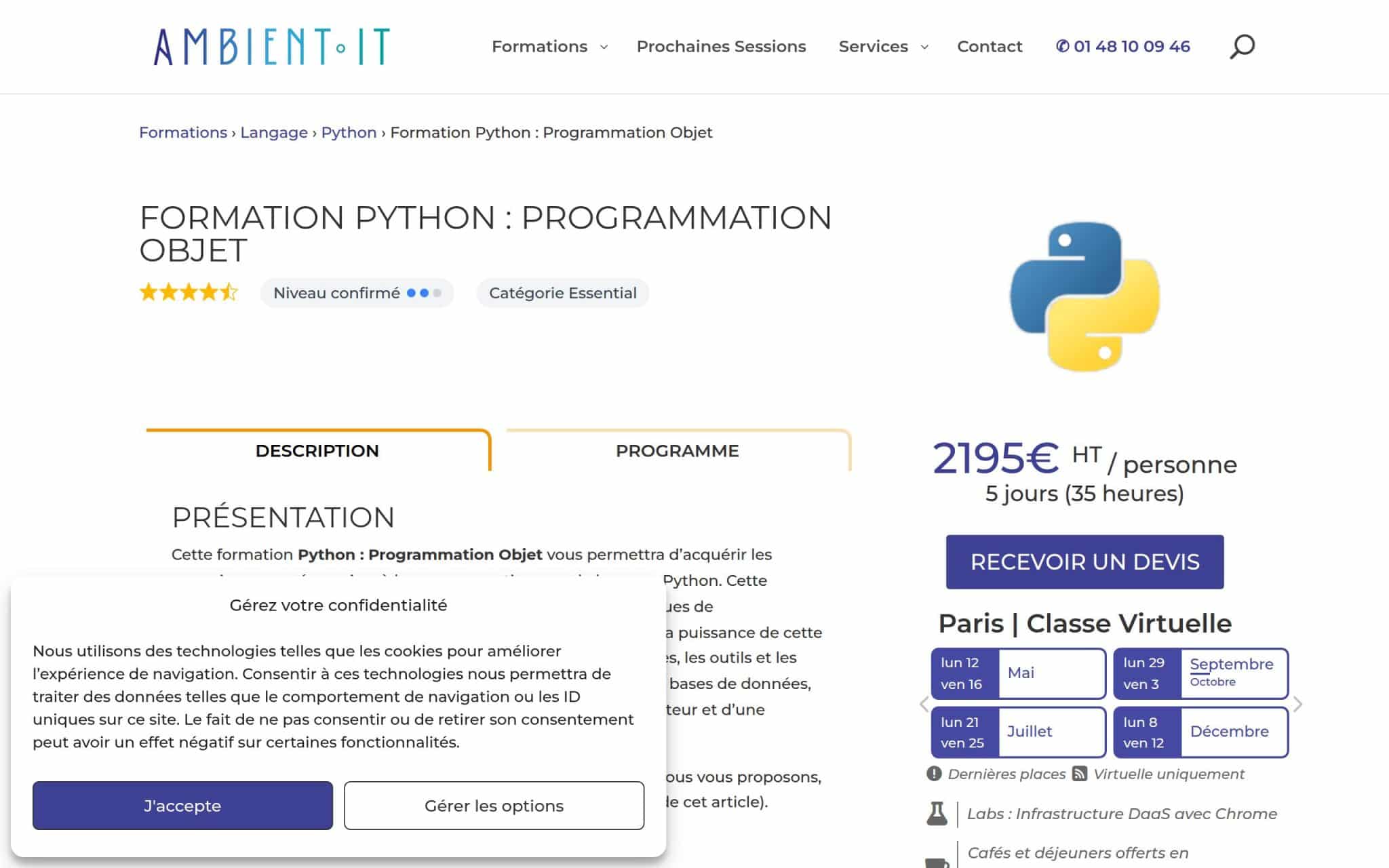
Task: Open the Services nav menu
Action: coord(873,47)
